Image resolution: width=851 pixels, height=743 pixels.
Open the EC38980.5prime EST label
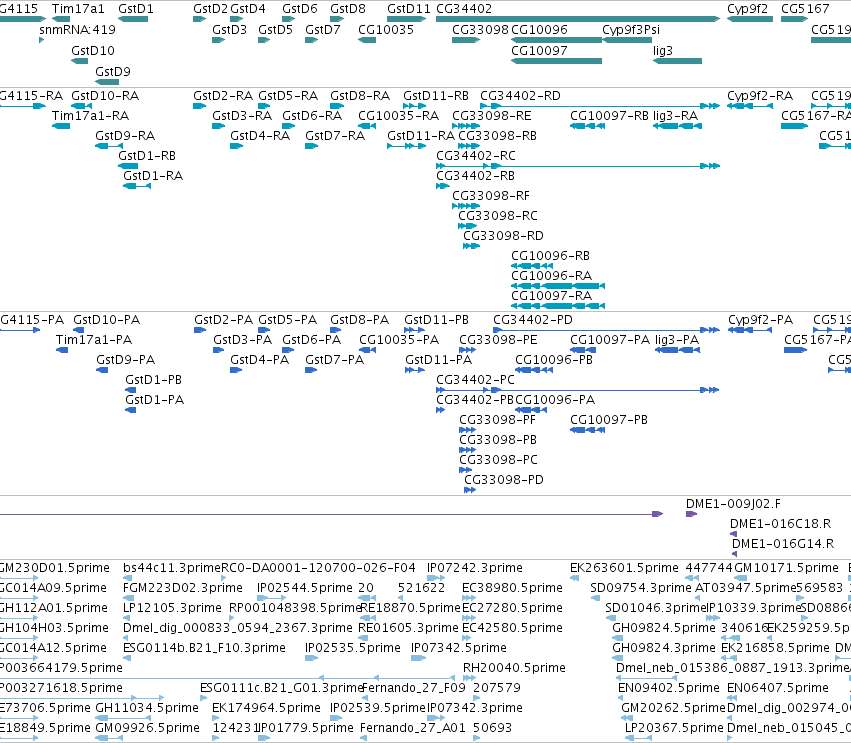[512, 588]
